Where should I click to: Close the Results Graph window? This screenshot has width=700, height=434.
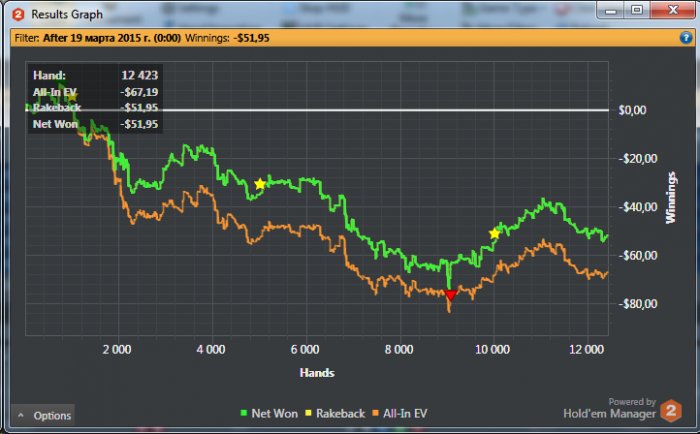coord(673,10)
